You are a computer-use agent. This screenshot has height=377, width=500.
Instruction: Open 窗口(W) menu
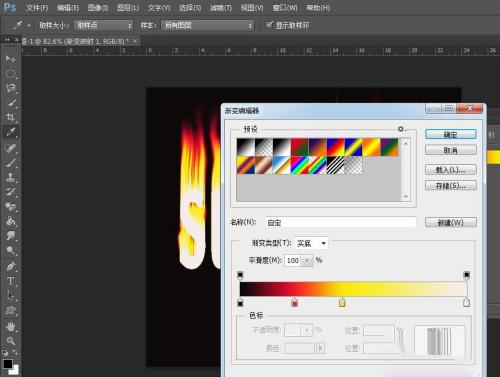click(285, 8)
